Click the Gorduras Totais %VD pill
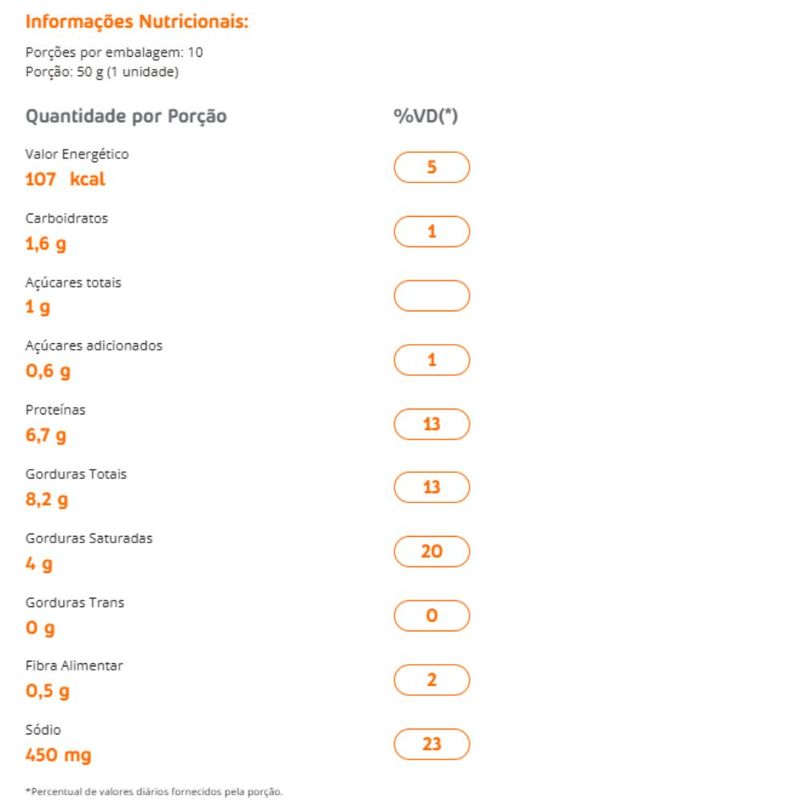800x800 pixels. tap(432, 487)
